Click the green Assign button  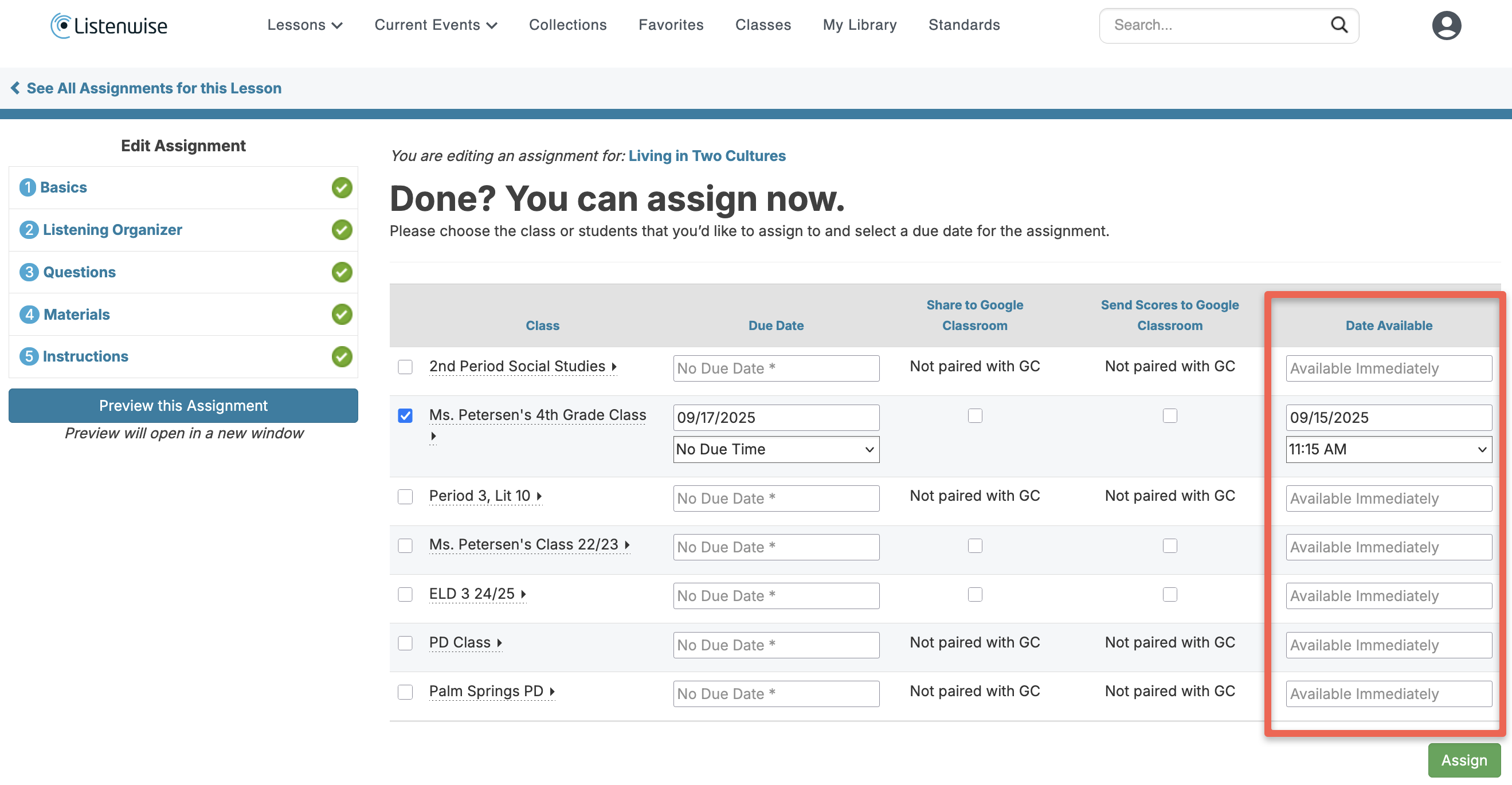(x=1464, y=761)
